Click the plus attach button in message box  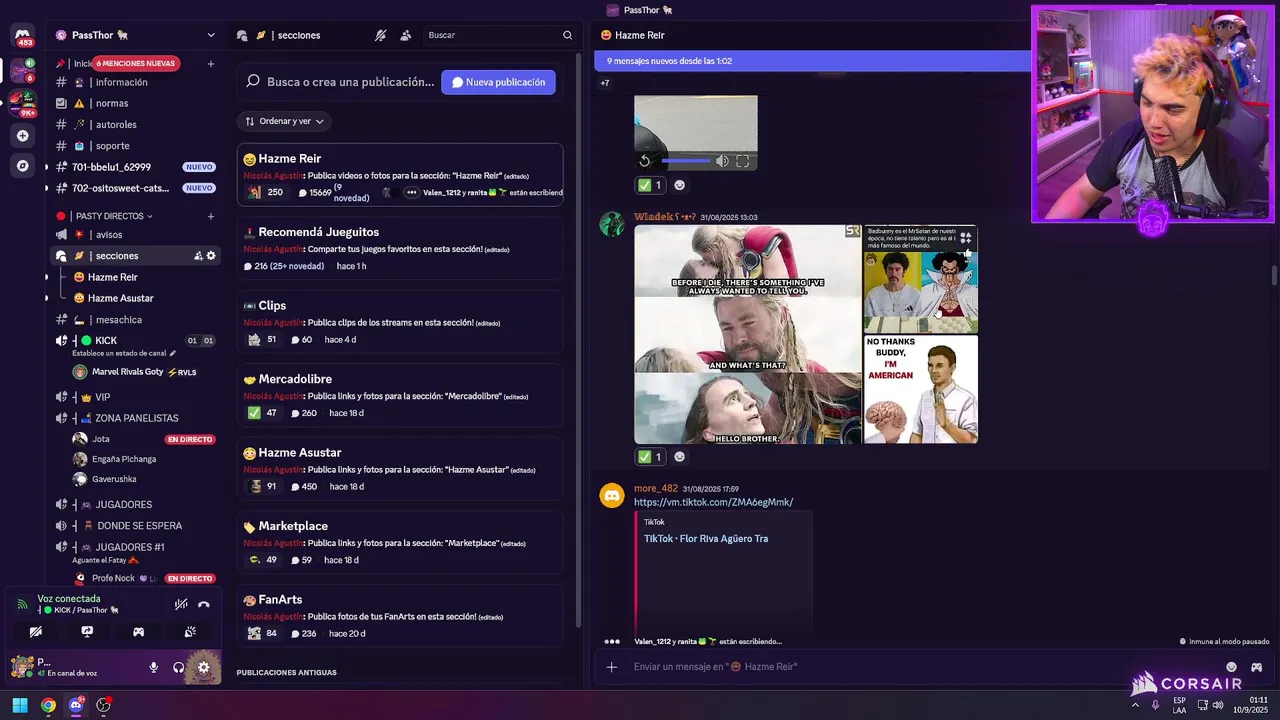tap(612, 667)
